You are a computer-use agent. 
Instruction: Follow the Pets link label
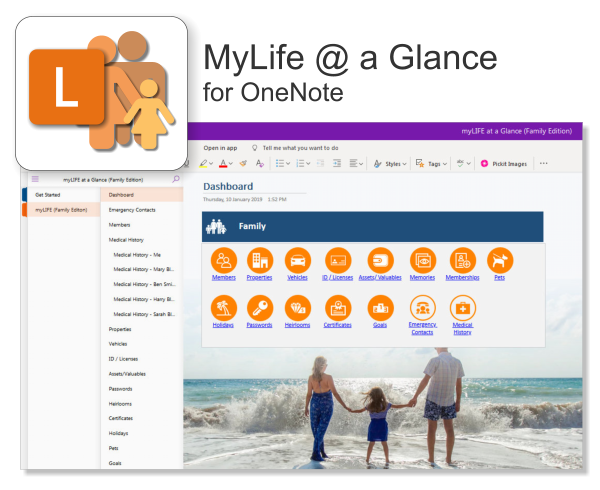[x=499, y=278]
